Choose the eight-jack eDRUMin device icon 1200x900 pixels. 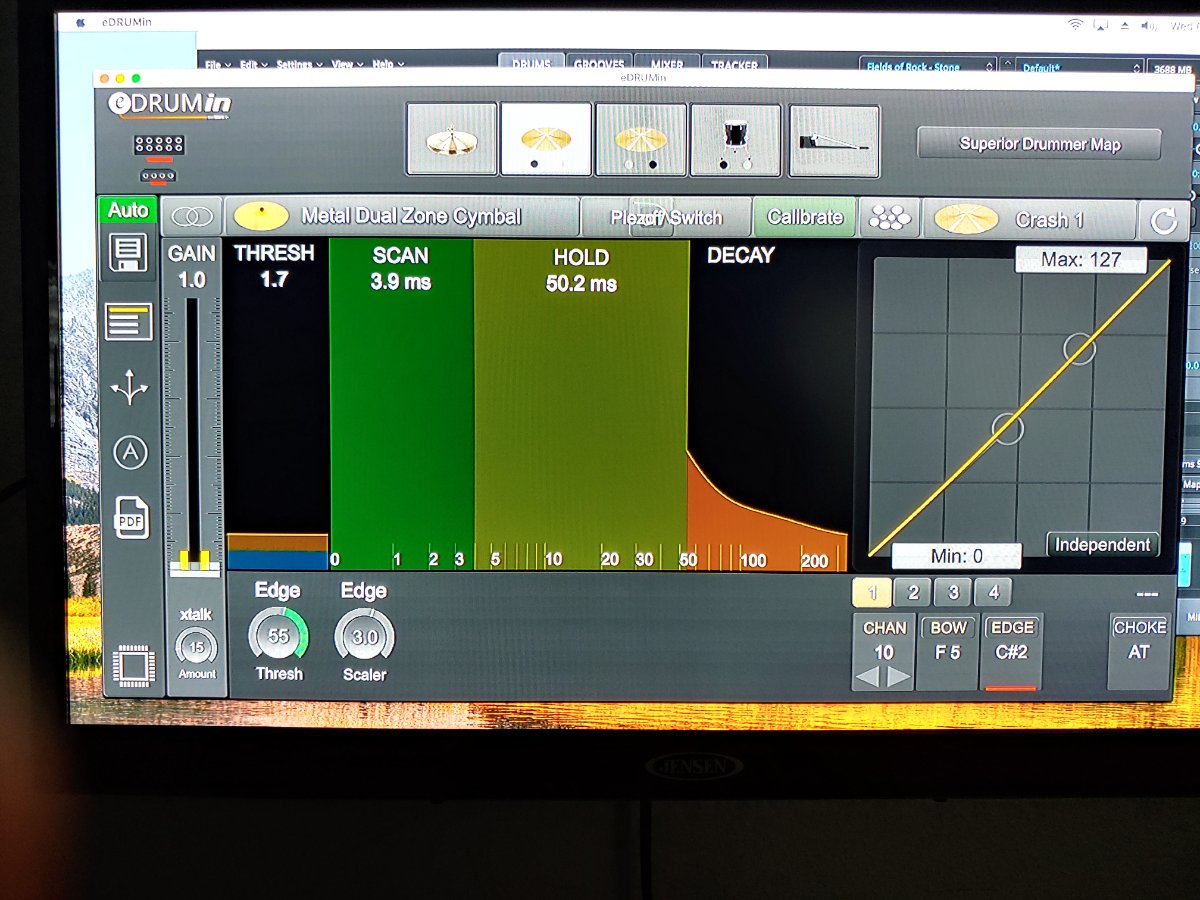[x=159, y=146]
